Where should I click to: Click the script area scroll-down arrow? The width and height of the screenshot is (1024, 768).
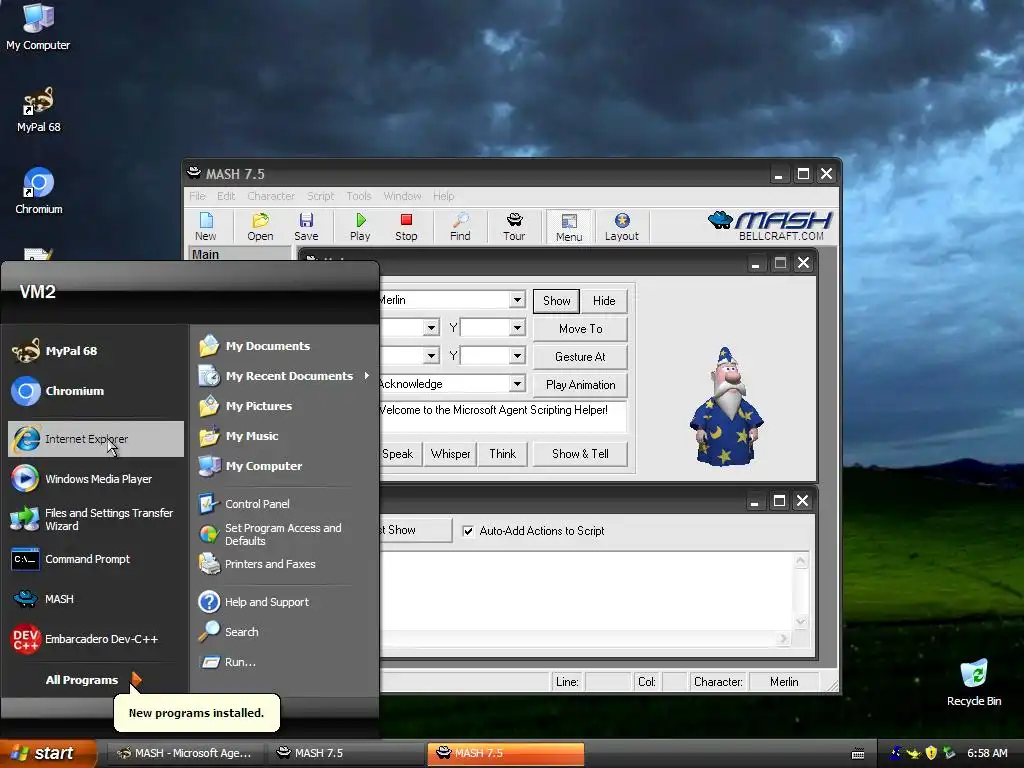tap(801, 622)
